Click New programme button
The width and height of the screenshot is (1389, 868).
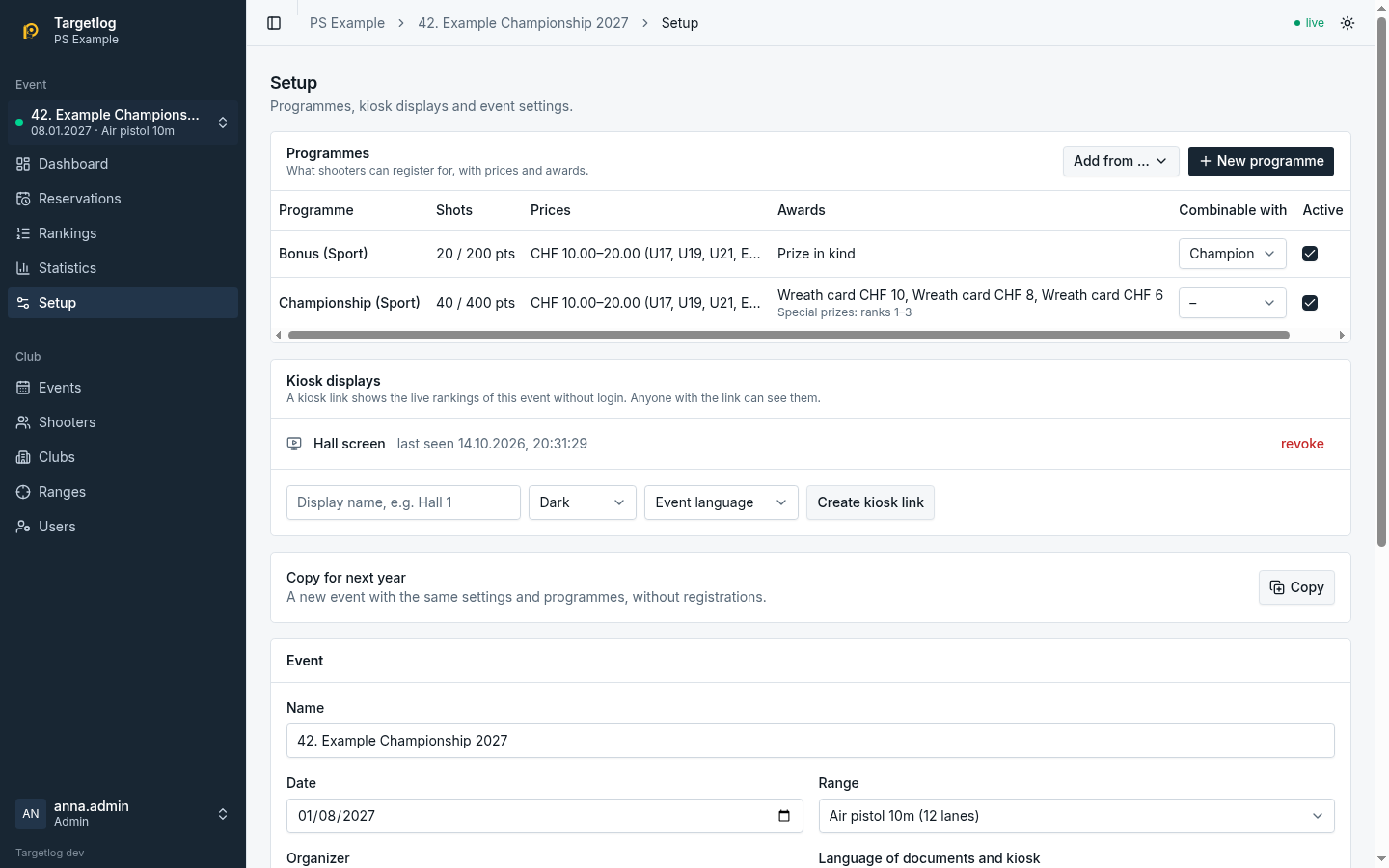click(1261, 161)
